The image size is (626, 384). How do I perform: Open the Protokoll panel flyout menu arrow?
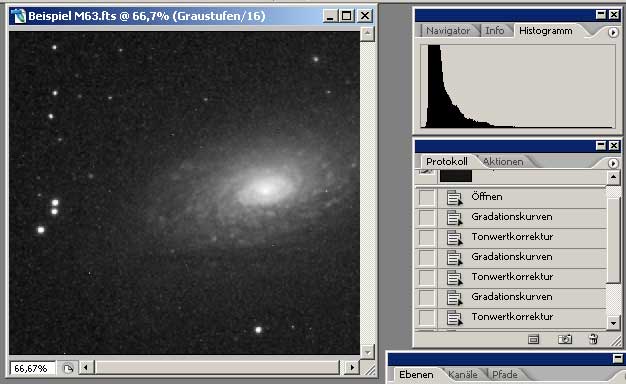613,163
